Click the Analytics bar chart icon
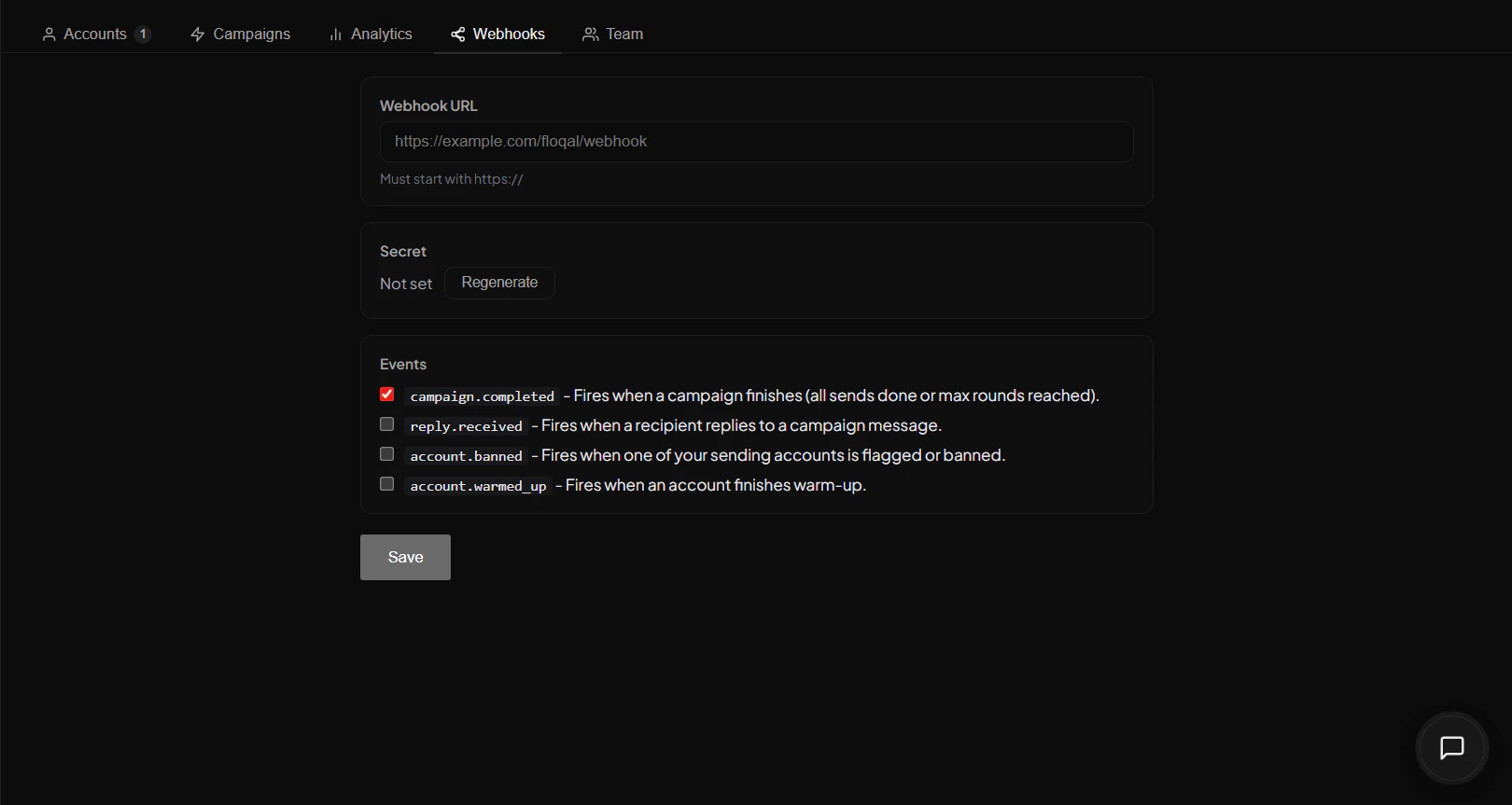This screenshot has width=1512, height=805. (335, 35)
